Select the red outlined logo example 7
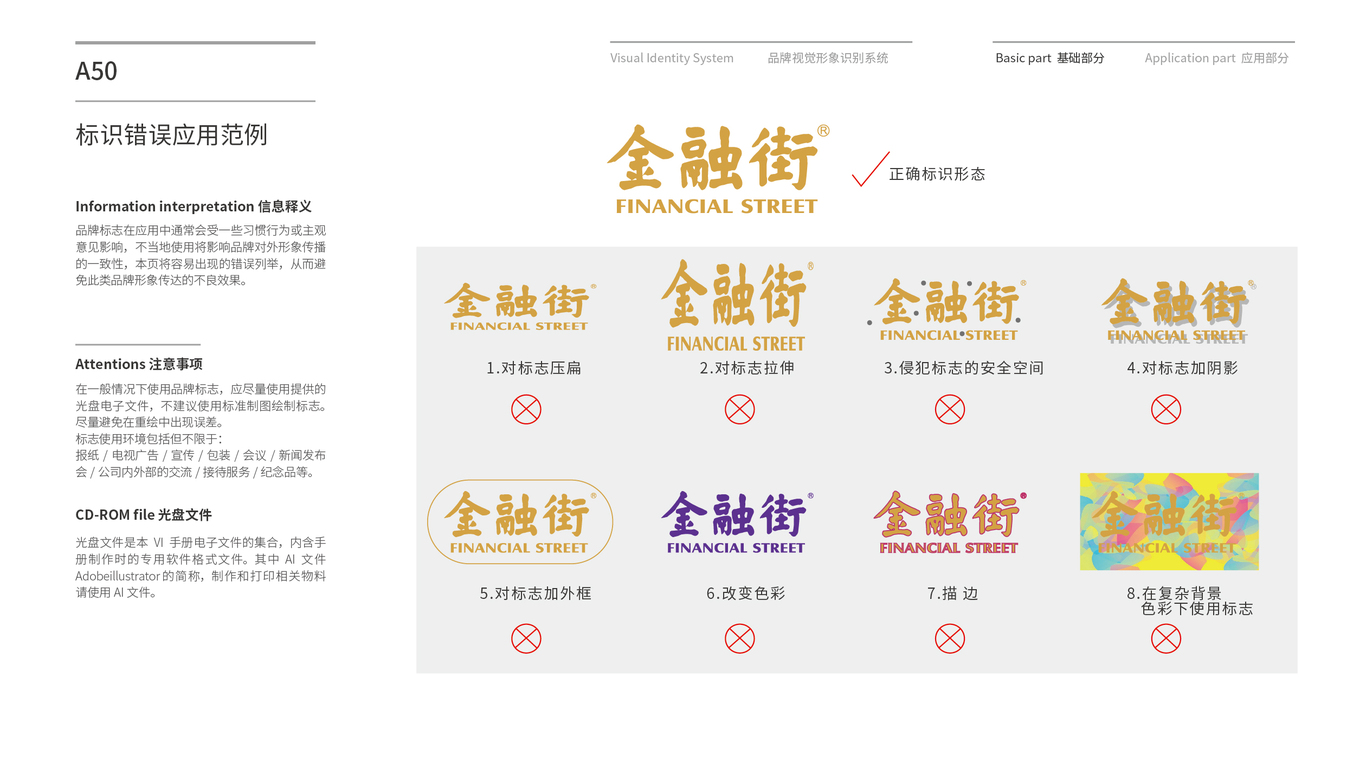 tap(949, 522)
